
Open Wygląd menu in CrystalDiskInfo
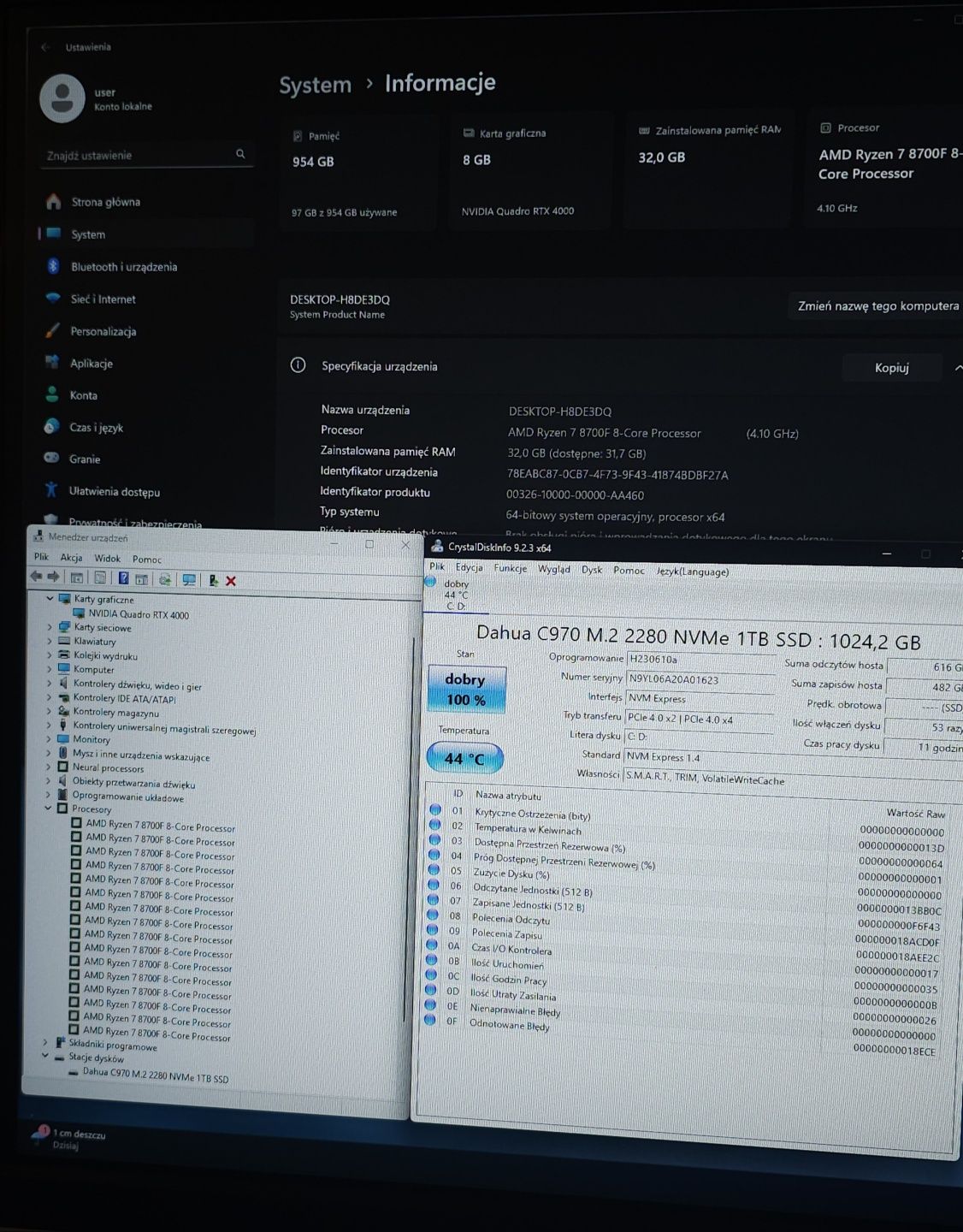[x=553, y=569]
